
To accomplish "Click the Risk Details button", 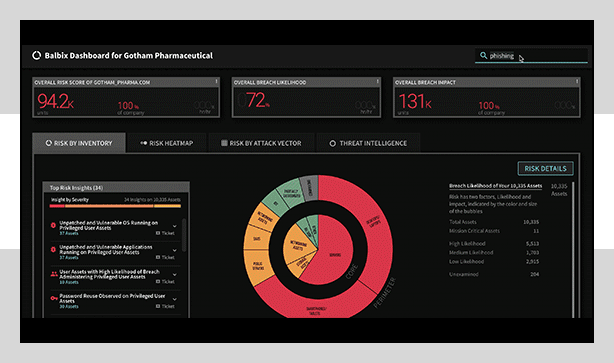I will coord(545,168).
